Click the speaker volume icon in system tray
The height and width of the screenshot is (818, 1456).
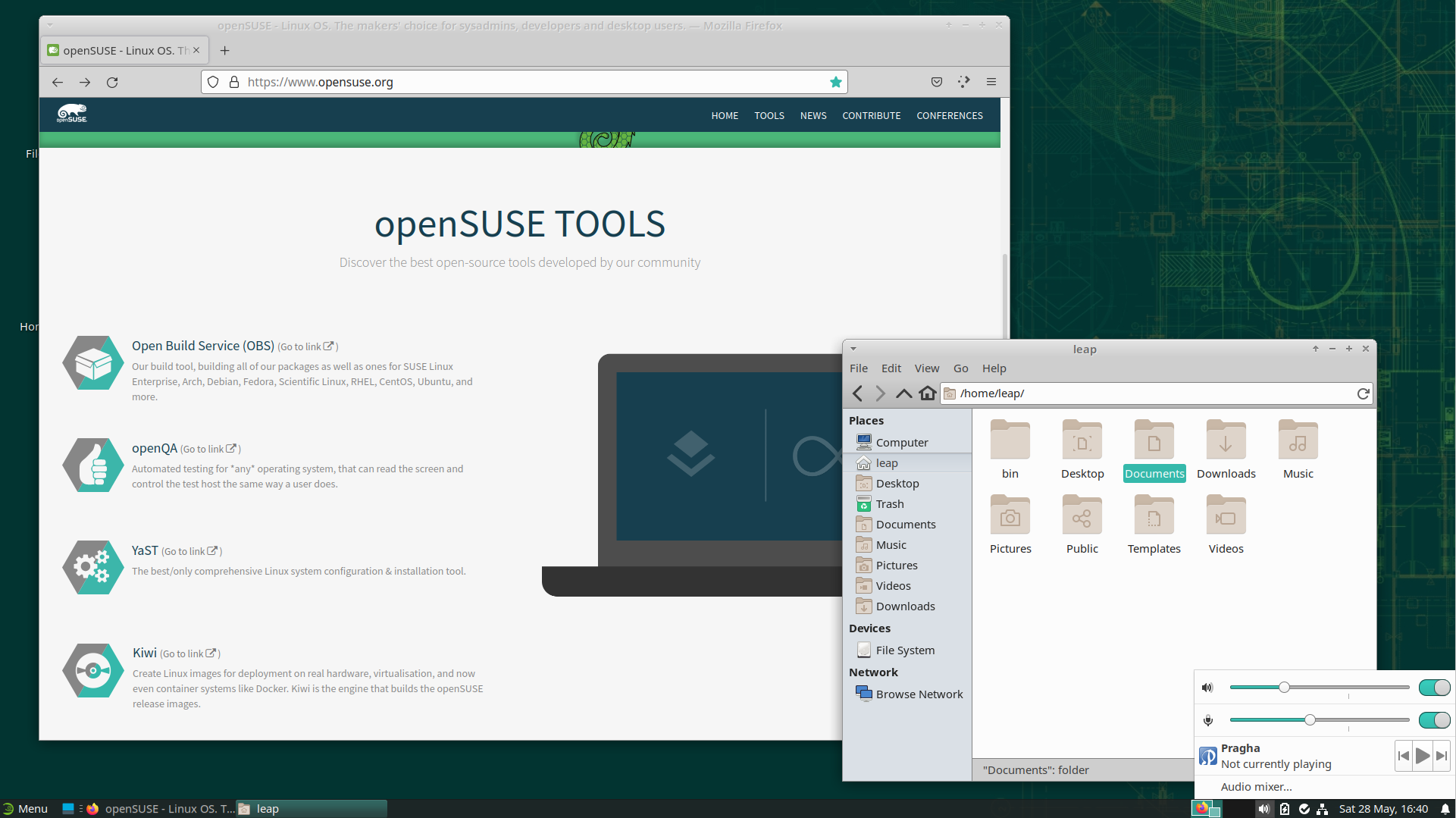tap(1263, 809)
